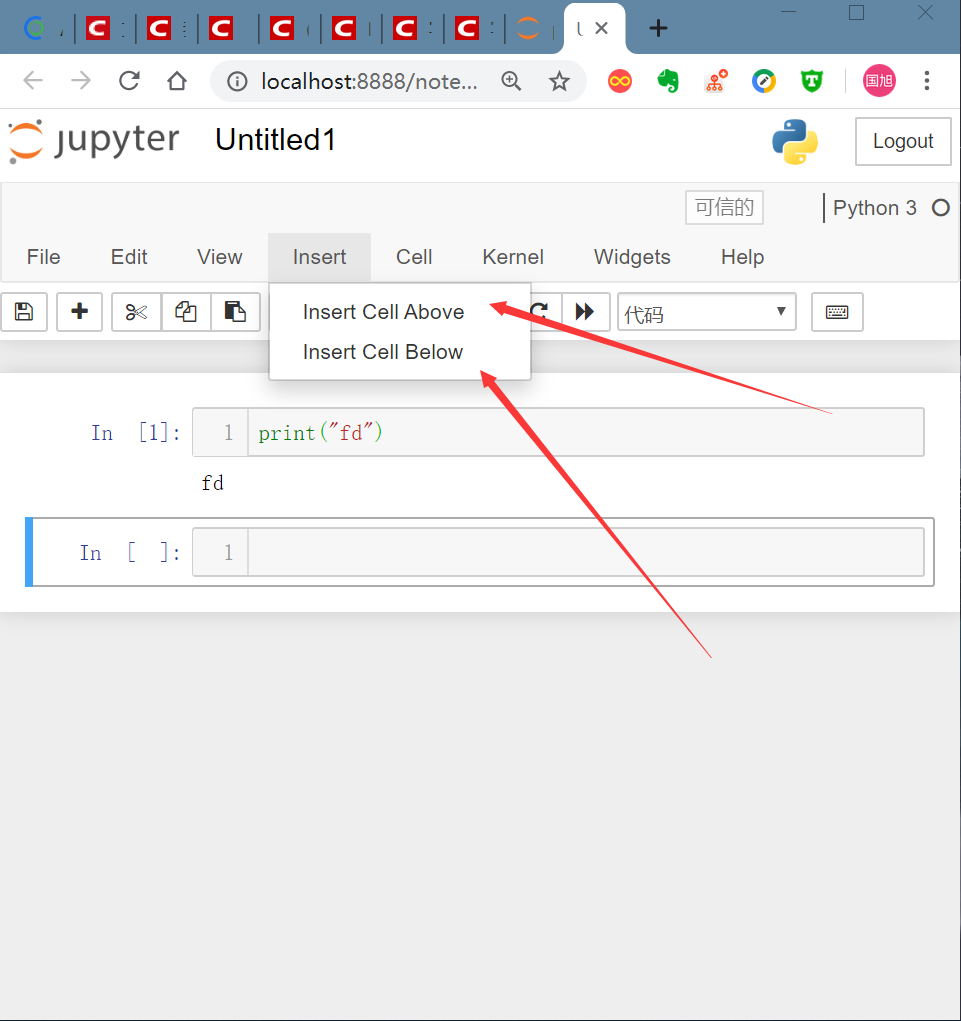Viewport: 961px width, 1021px height.
Task: Open the Chrome browser menu with three dots
Action: click(927, 80)
